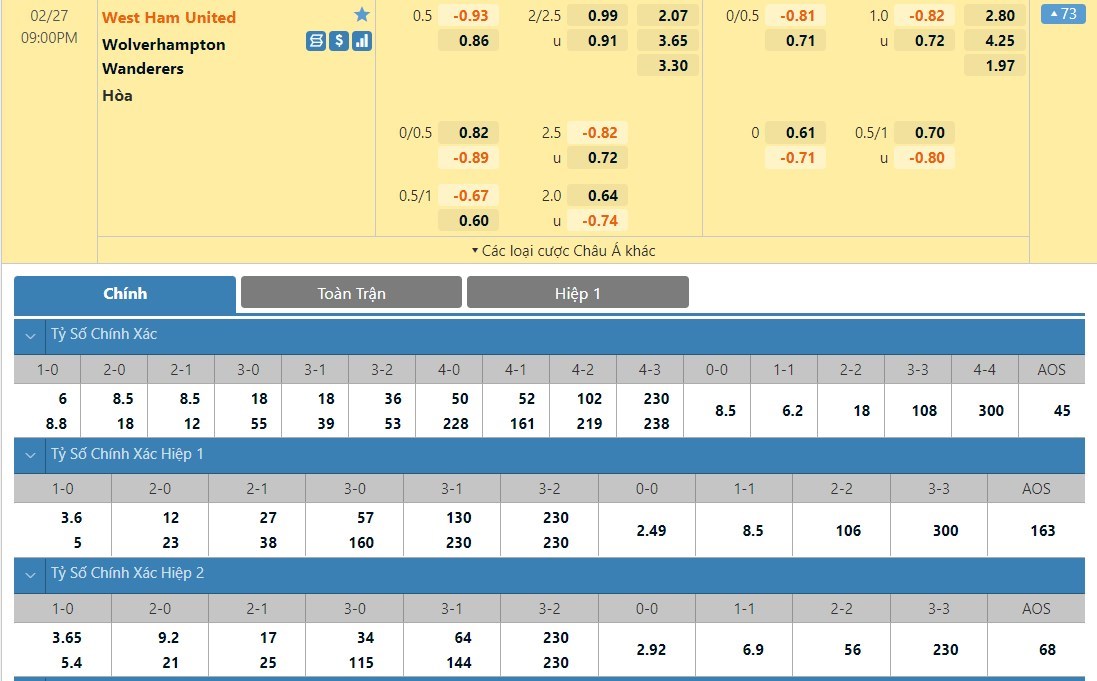Switch to the 'Chính' tab
This screenshot has height=681, width=1097.
click(x=125, y=294)
